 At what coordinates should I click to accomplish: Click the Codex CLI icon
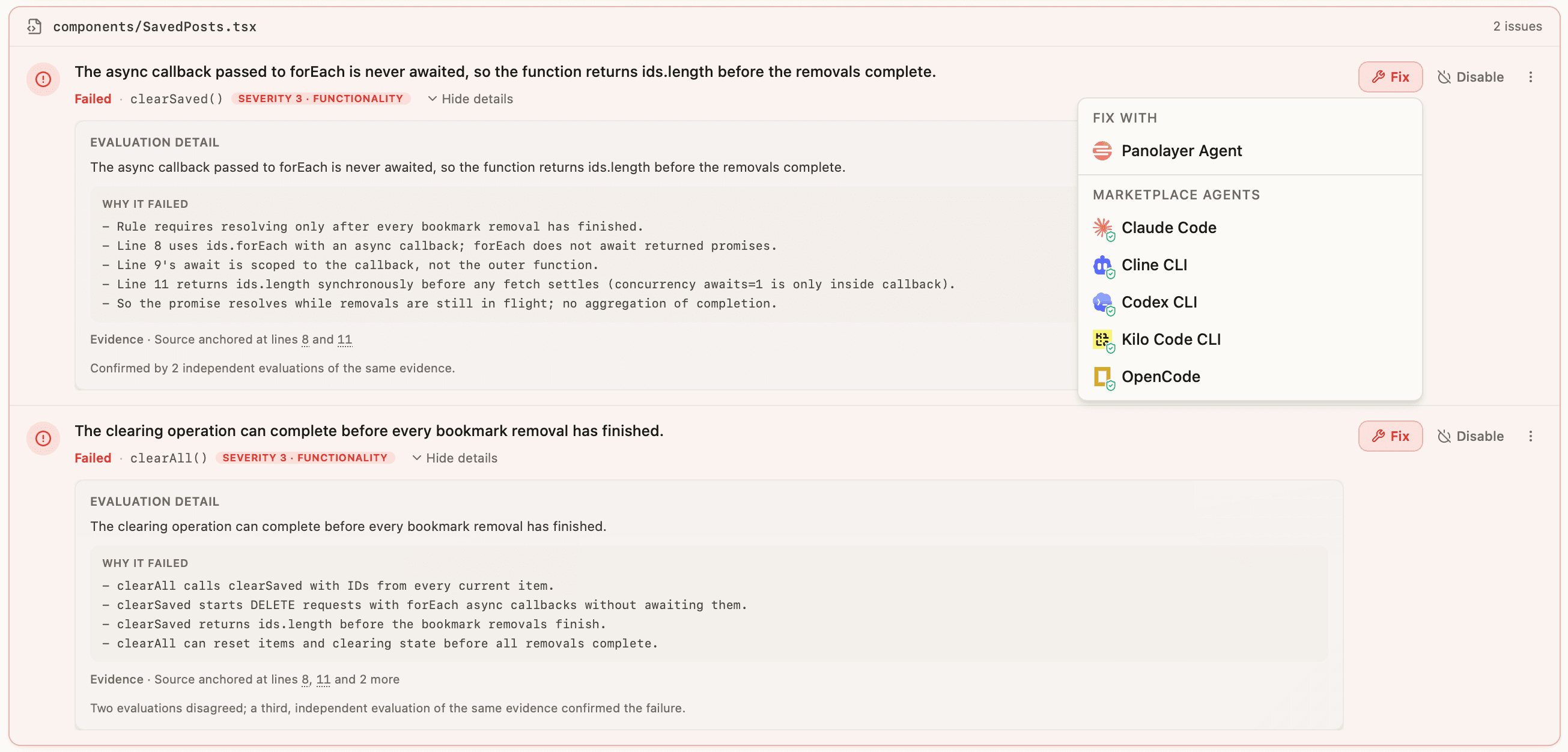coord(1103,303)
